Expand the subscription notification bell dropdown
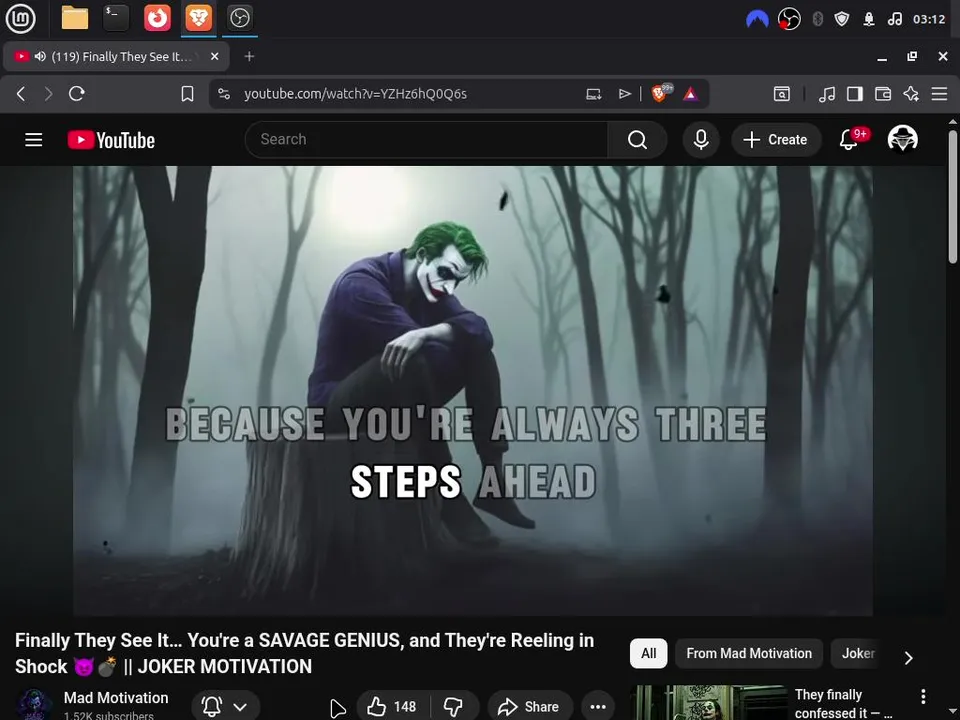The image size is (960, 720). point(225,707)
